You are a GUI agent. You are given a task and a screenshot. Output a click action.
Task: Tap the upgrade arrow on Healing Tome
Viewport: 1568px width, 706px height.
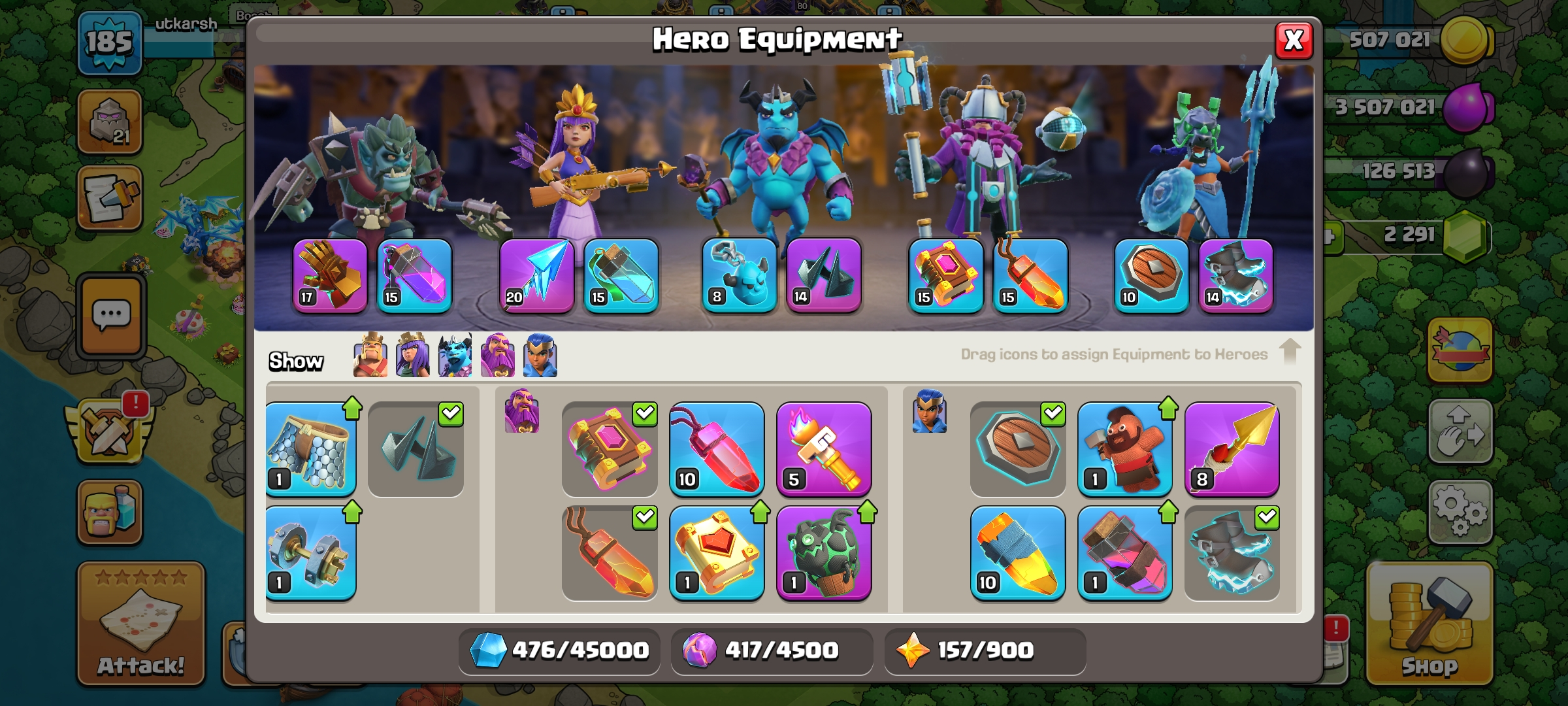tap(760, 512)
